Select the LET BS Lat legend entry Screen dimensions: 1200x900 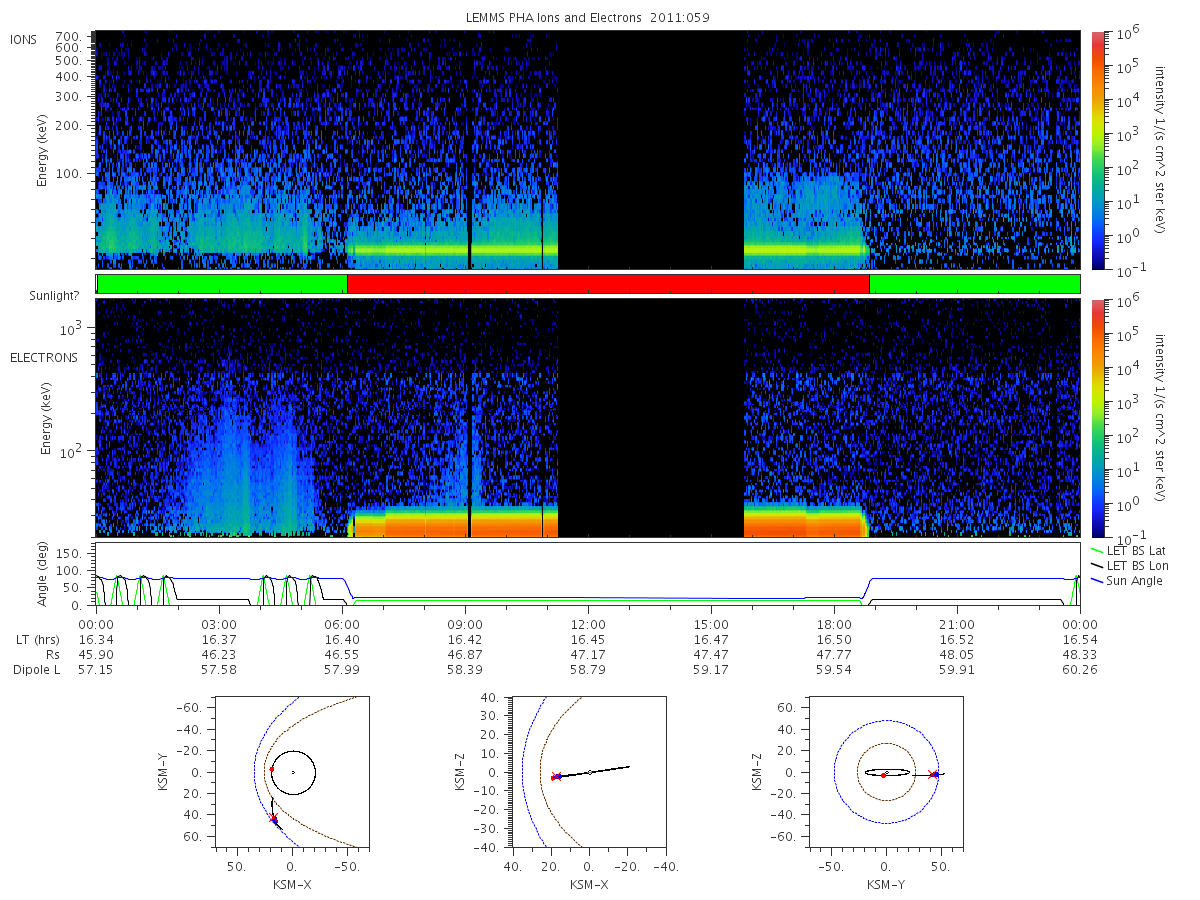coord(1130,551)
